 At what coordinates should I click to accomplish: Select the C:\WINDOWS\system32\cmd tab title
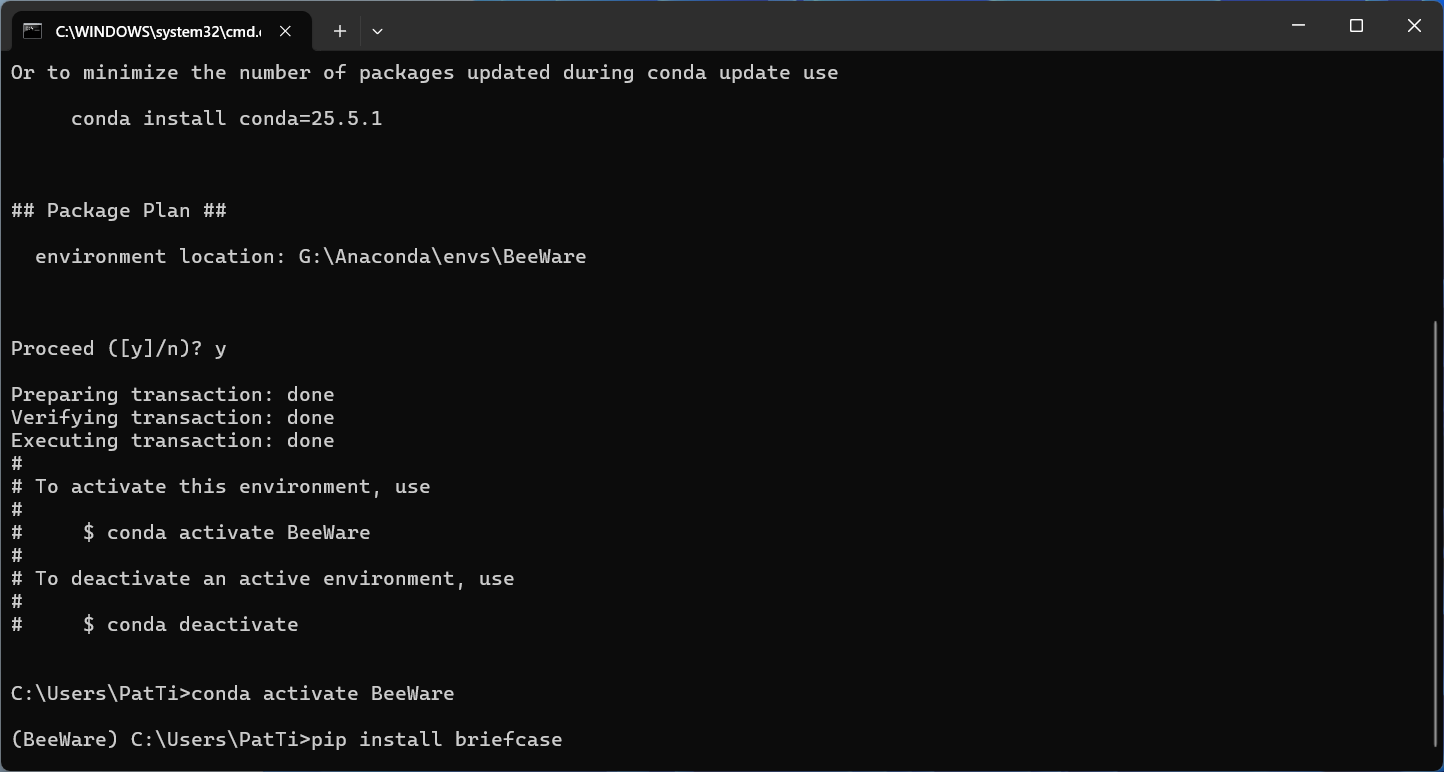click(x=158, y=31)
